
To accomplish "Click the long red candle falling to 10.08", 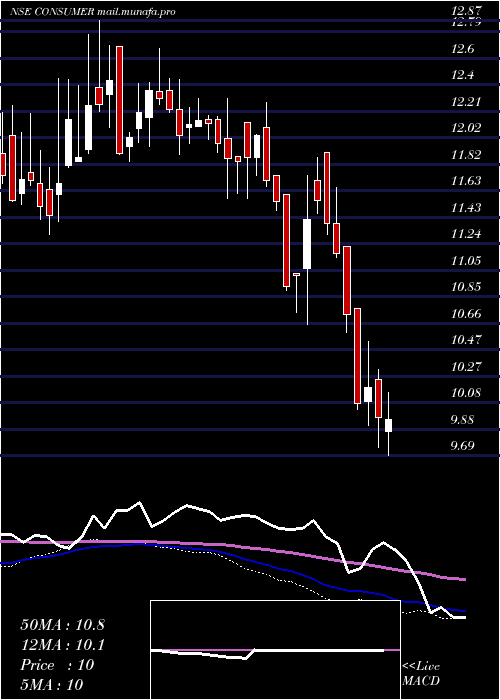I will (x=358, y=356).
